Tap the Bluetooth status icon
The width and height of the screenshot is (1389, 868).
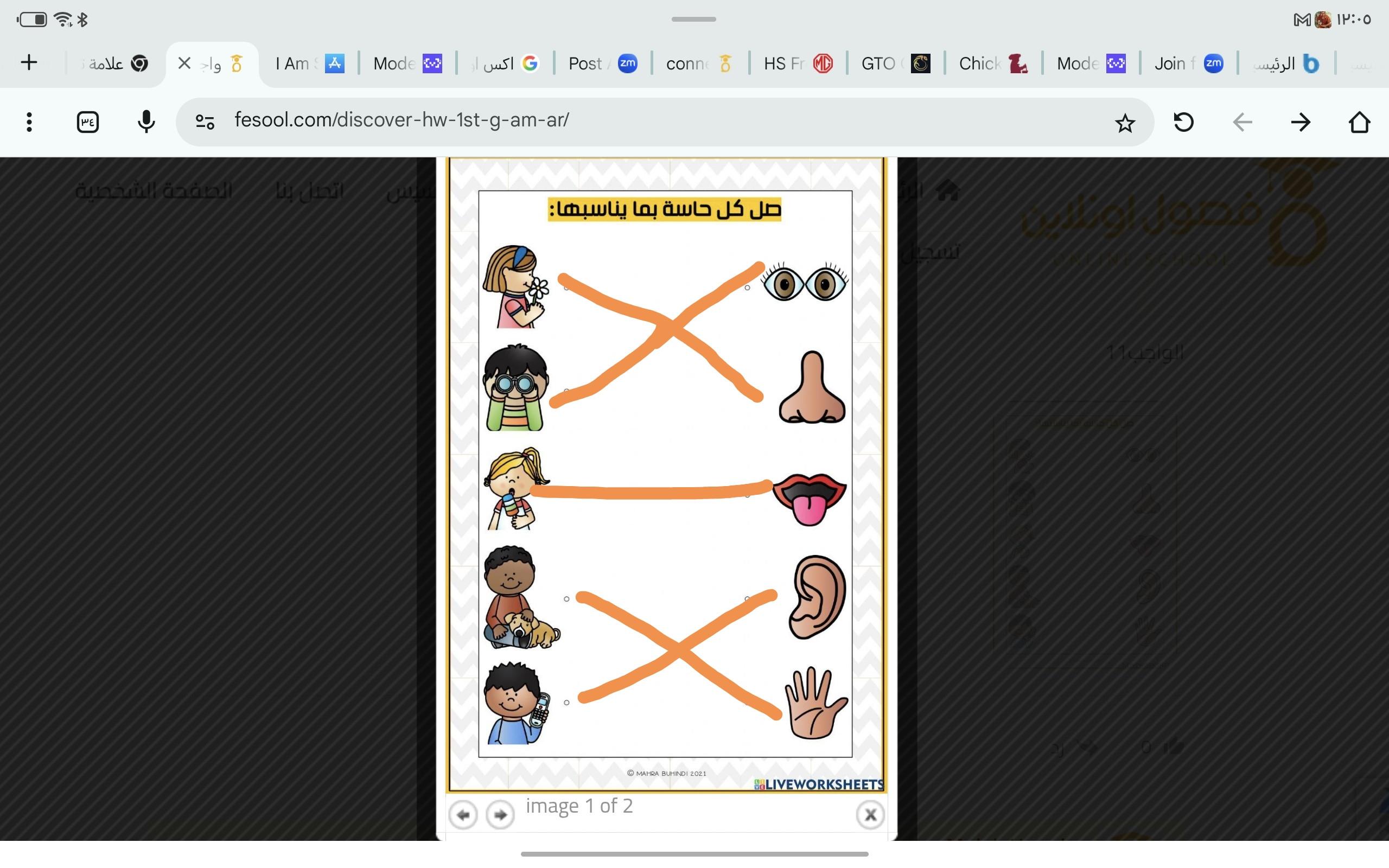tap(82, 20)
